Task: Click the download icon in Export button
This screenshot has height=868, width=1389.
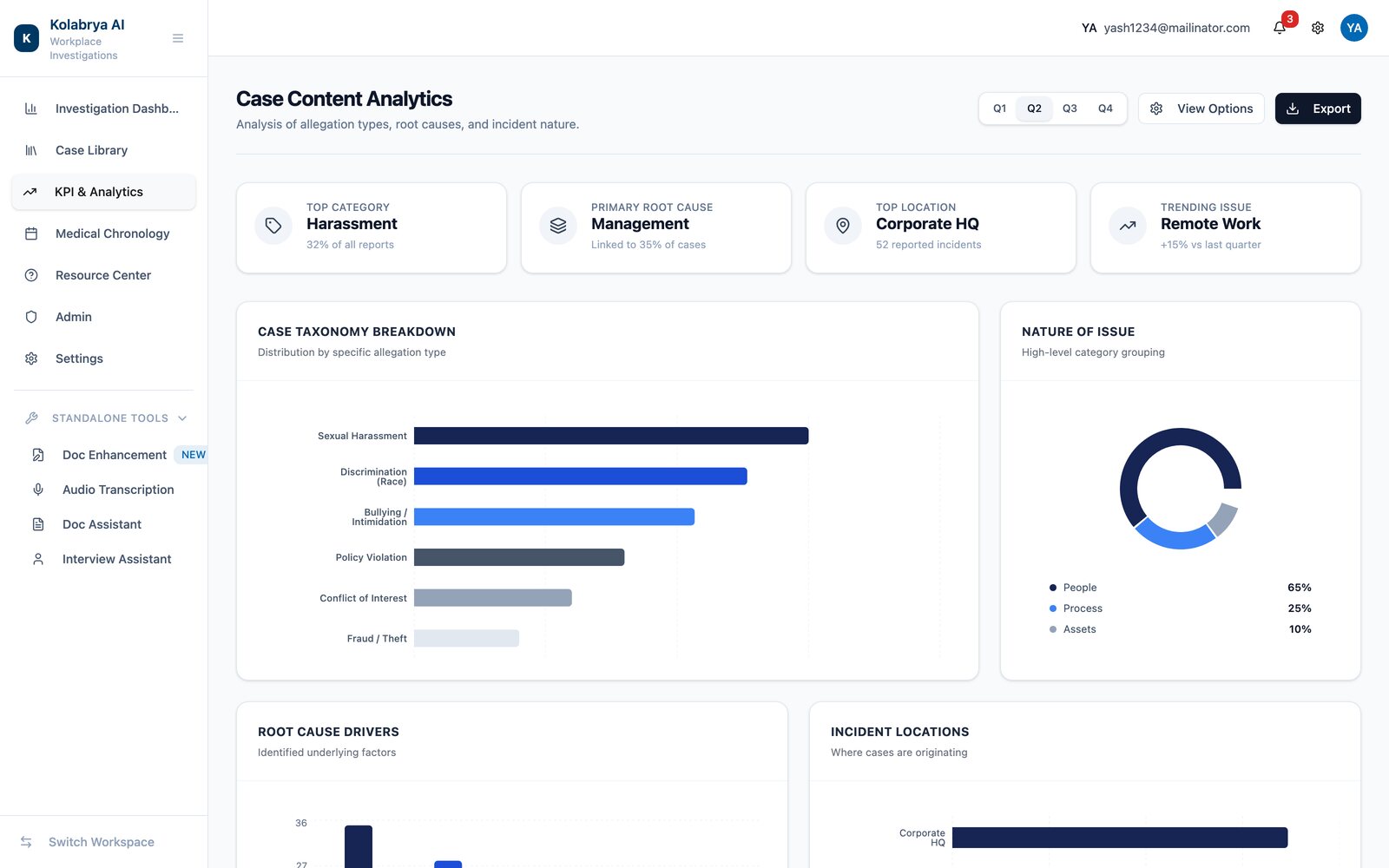Action: [x=1293, y=108]
